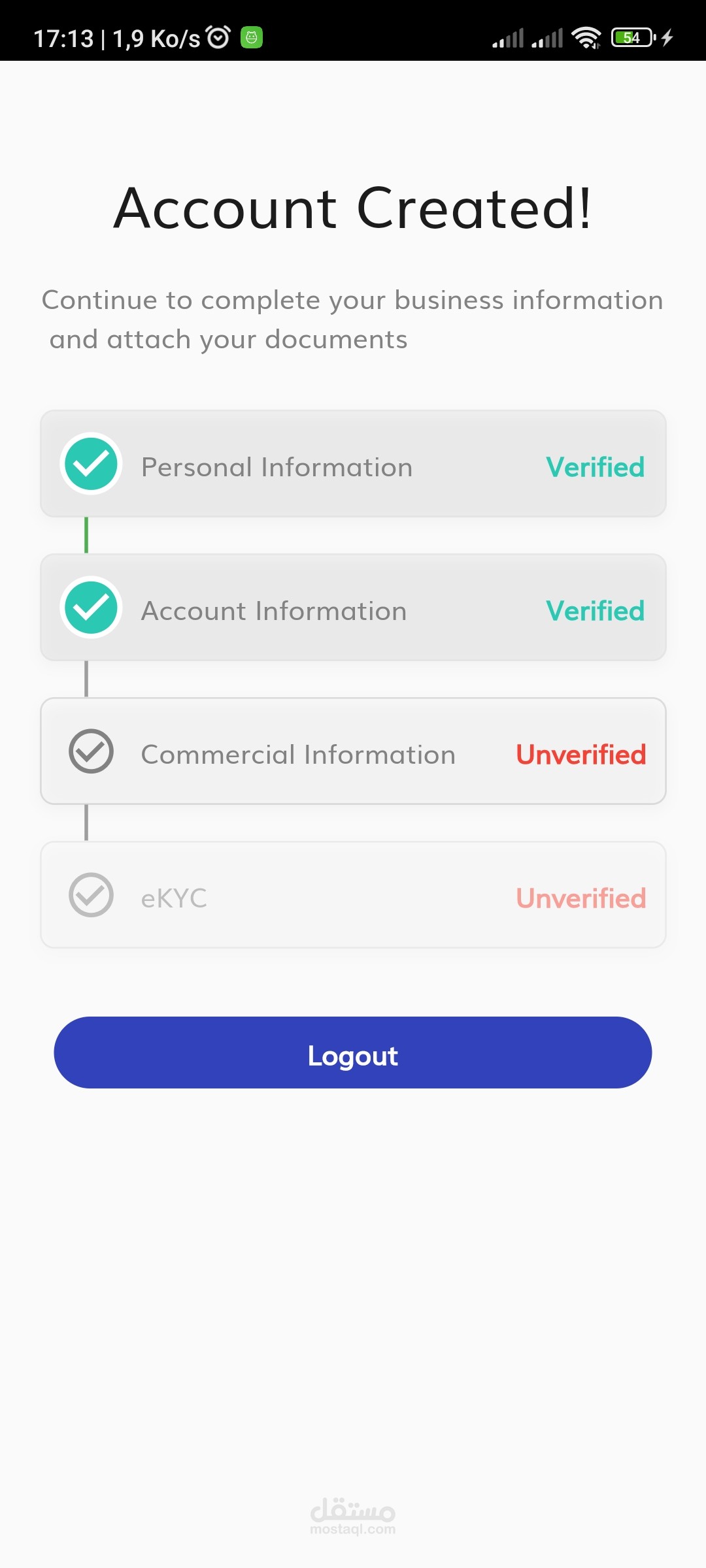Screen dimensions: 706x1568
Task: Tap the grey check icon beside Commercial Information
Action: pyautogui.click(x=91, y=751)
